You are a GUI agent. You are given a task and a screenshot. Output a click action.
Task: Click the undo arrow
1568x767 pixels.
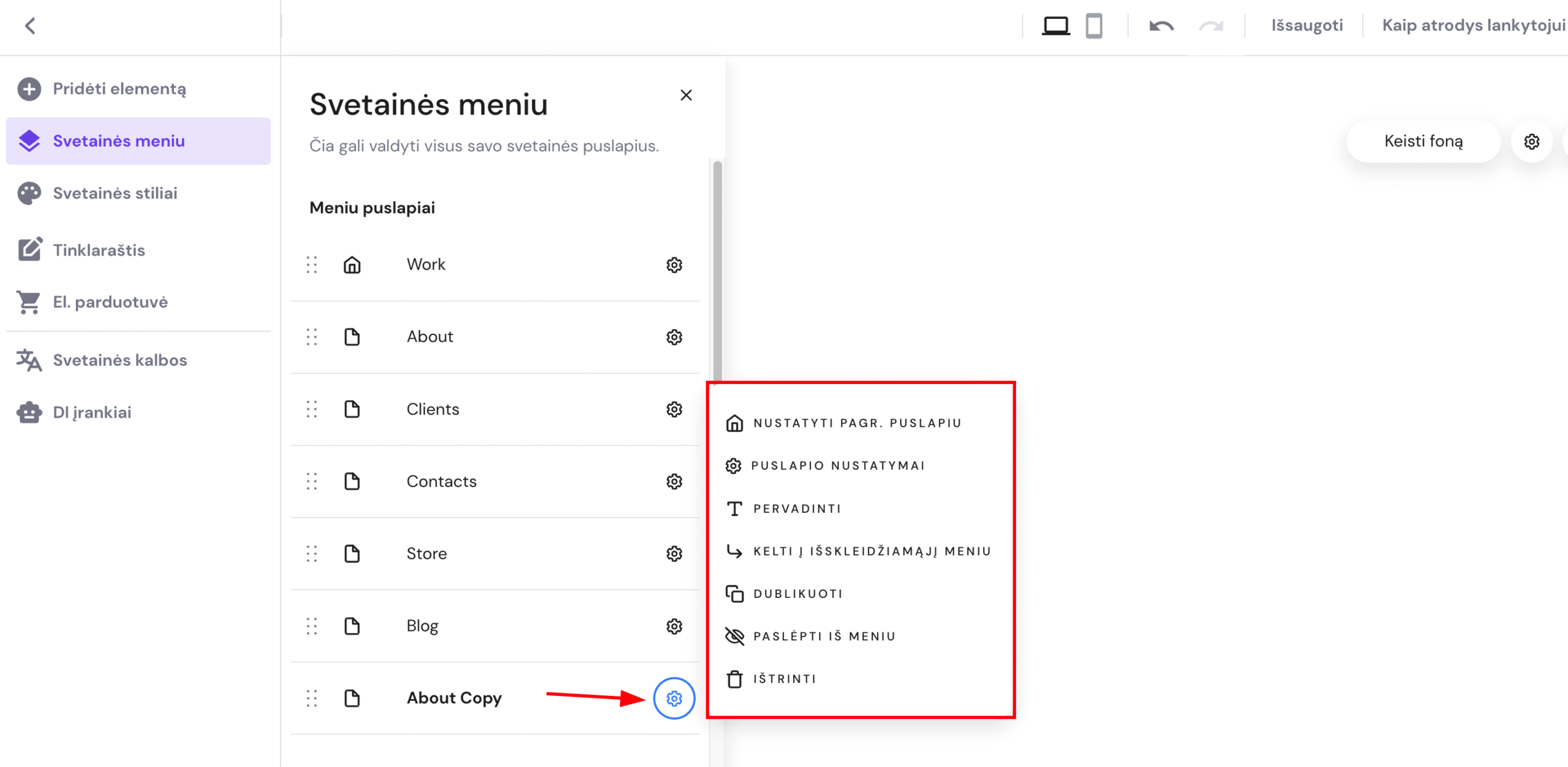point(1161,26)
